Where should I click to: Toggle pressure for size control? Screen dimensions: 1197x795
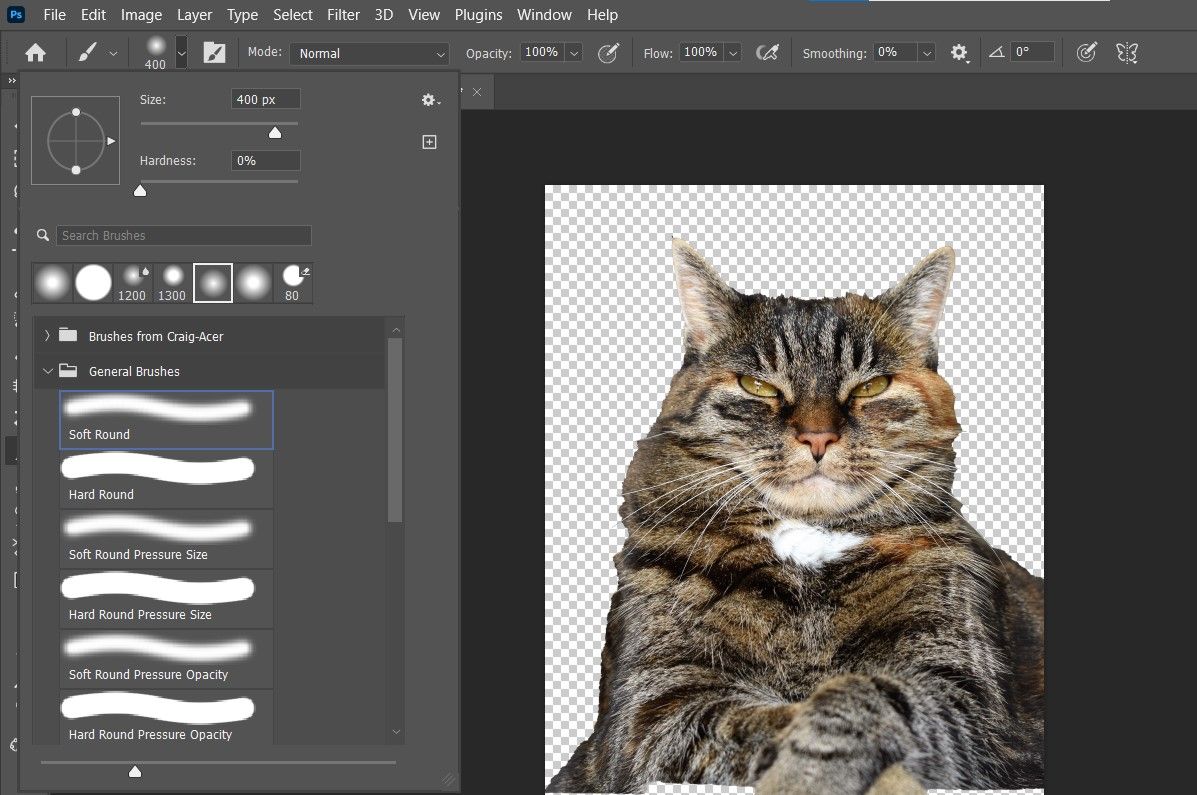(1086, 53)
